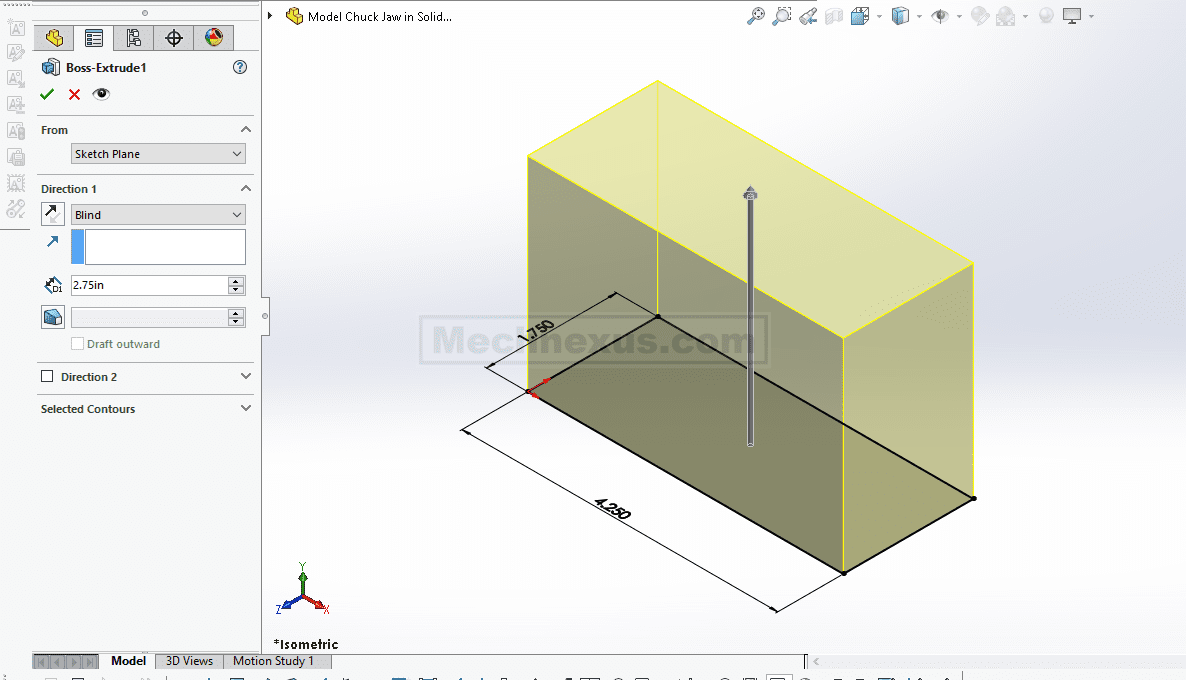This screenshot has width=1186, height=680.
Task: Select the 1.750 dimension text
Action: point(536,332)
